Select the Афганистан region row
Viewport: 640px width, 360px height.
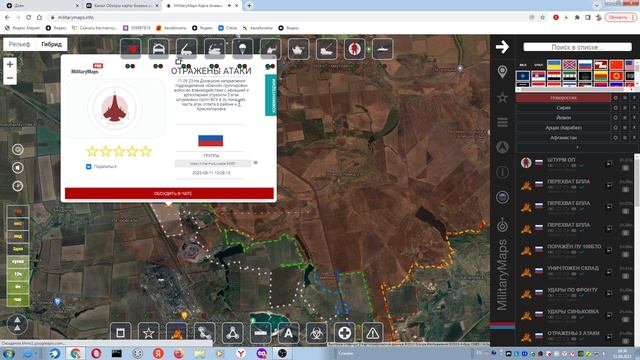[x=563, y=138]
